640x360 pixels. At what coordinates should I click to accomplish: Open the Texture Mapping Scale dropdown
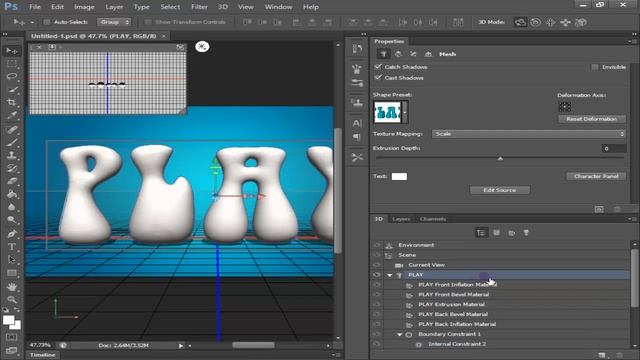529,134
